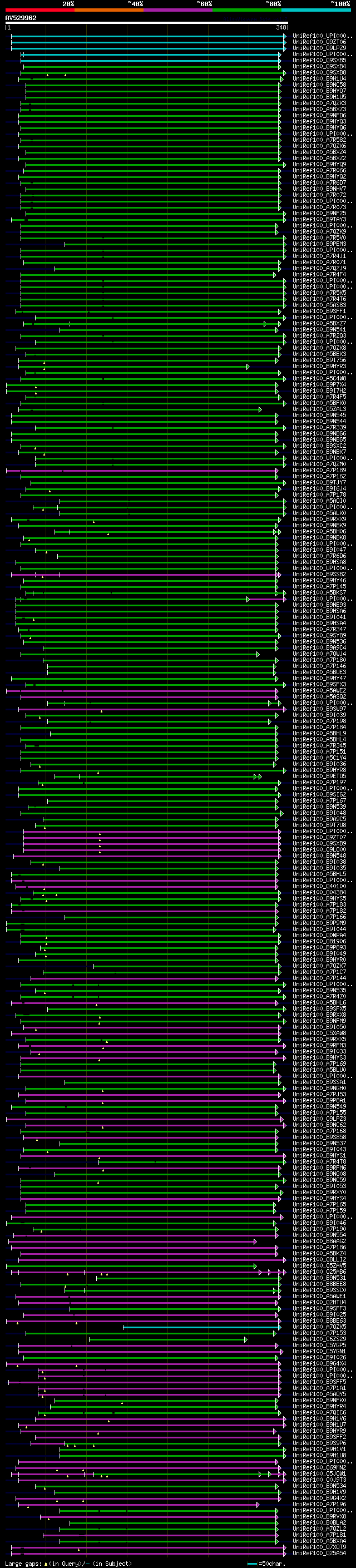Viewport: 356px width, 1568px height.
Task: Open hit UniRef100_A7R582
Action: [x=319, y=140]
